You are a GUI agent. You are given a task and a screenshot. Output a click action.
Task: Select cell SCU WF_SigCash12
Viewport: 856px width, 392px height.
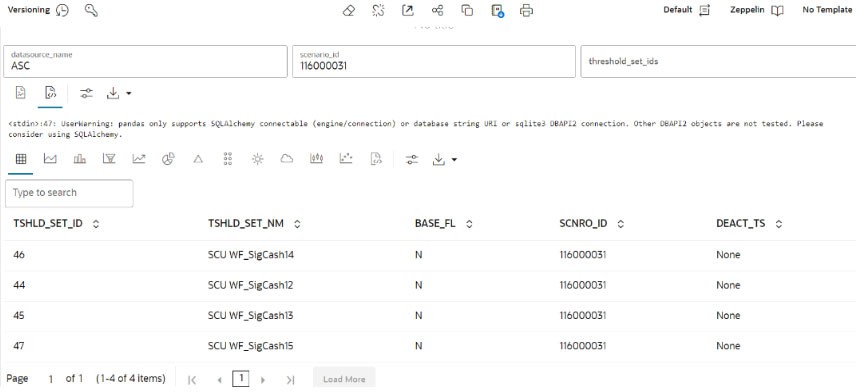[251, 285]
